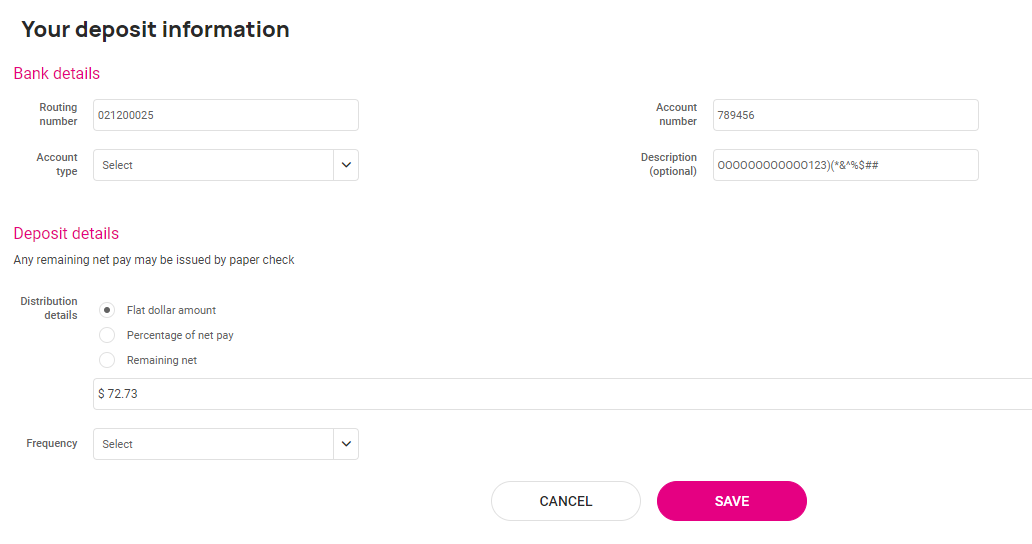Image resolution: width=1032 pixels, height=544 pixels.
Task: Click the dollar amount field showing 72.73
Action: (x=563, y=394)
